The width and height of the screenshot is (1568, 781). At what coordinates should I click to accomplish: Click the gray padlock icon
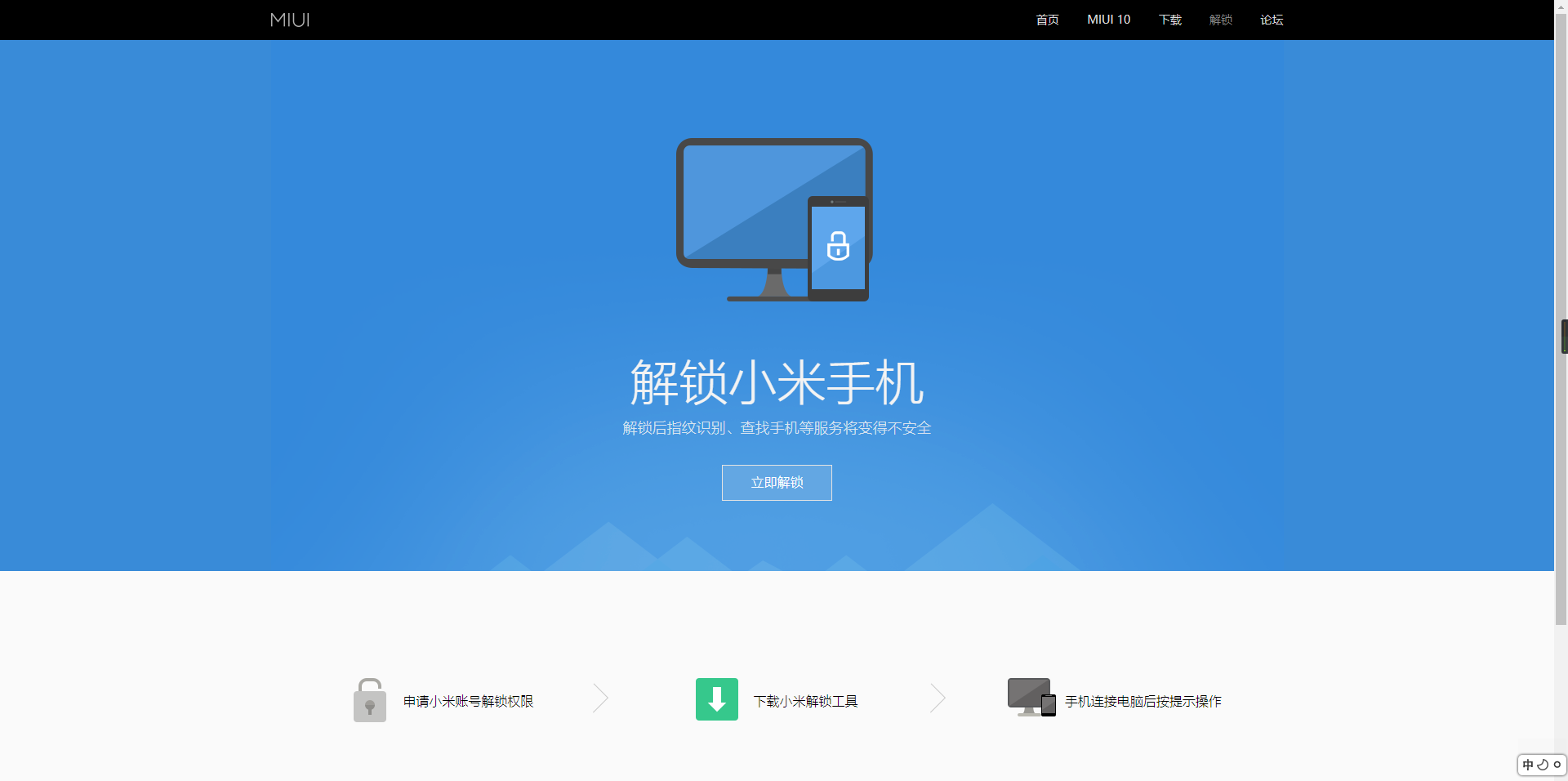(x=369, y=700)
